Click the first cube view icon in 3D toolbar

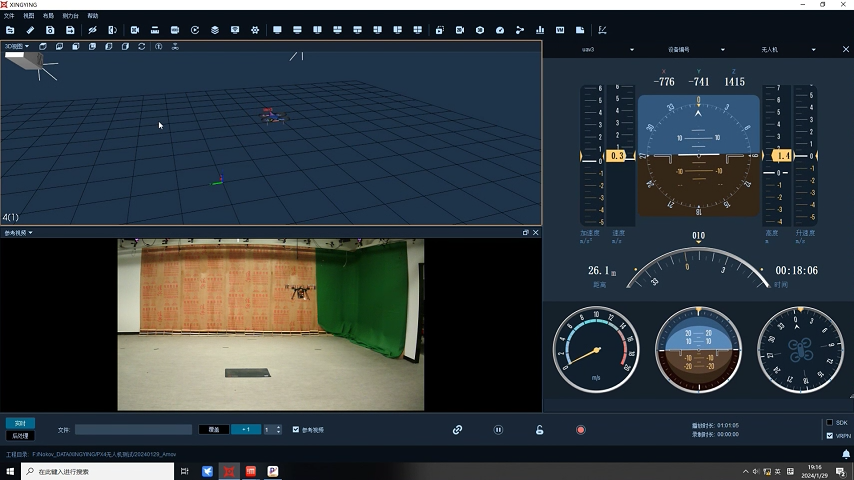[42, 46]
